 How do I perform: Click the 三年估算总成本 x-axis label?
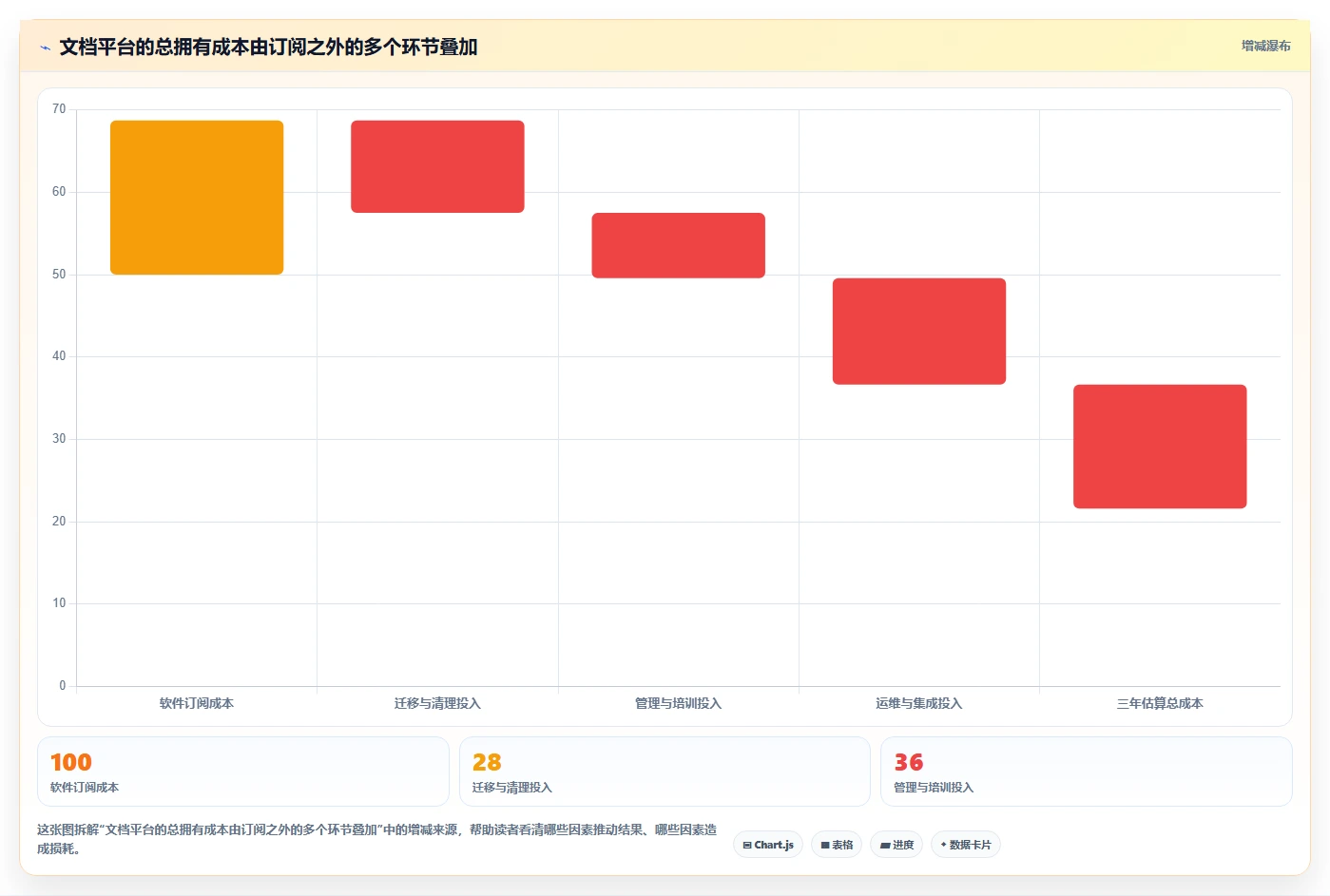click(1160, 703)
